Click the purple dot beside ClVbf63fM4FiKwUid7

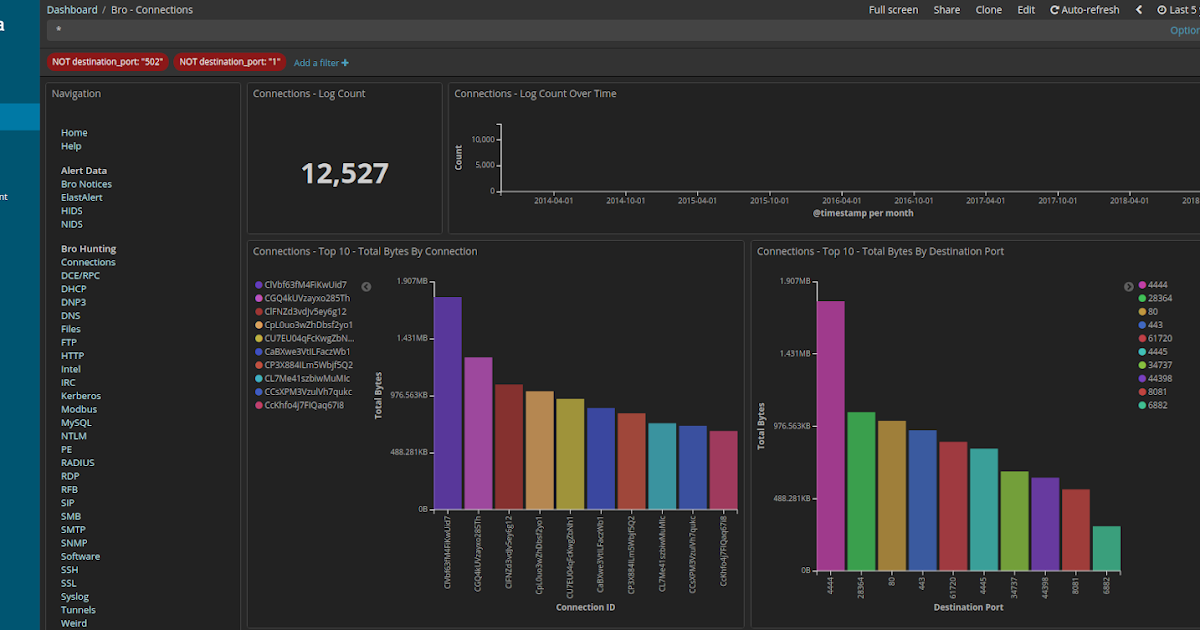(257, 284)
